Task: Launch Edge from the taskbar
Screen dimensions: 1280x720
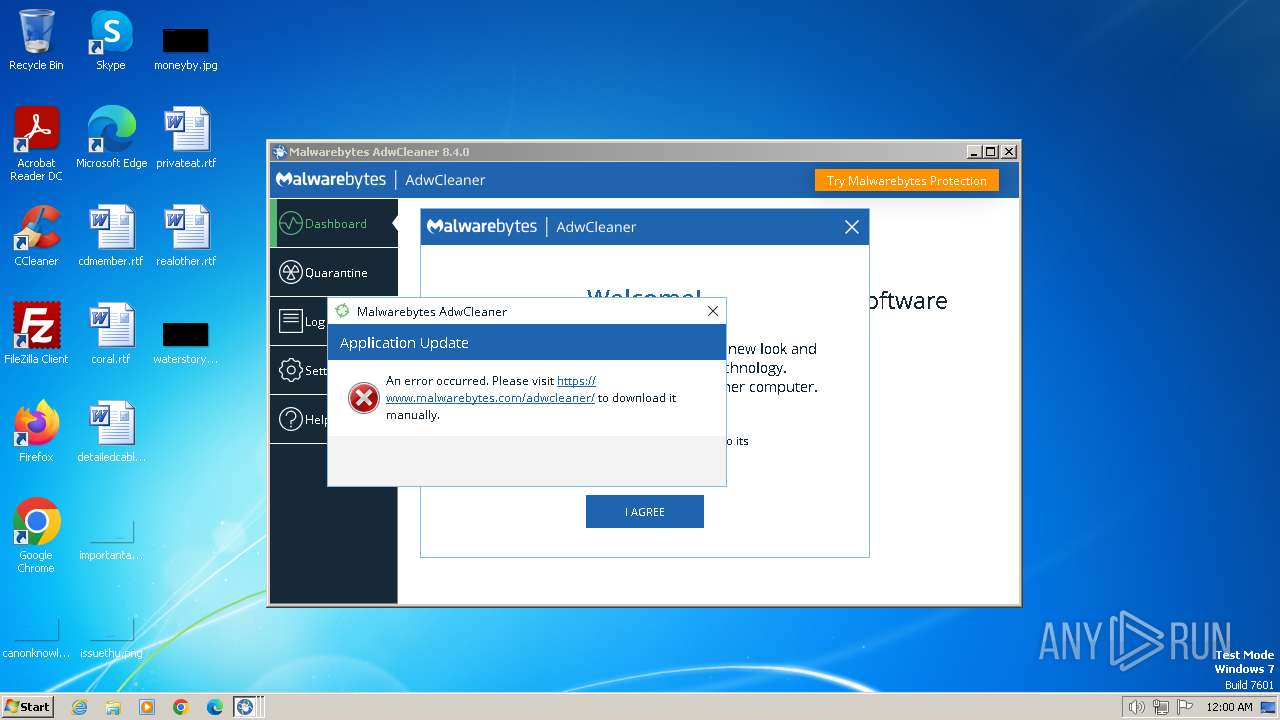Action: click(x=215, y=707)
